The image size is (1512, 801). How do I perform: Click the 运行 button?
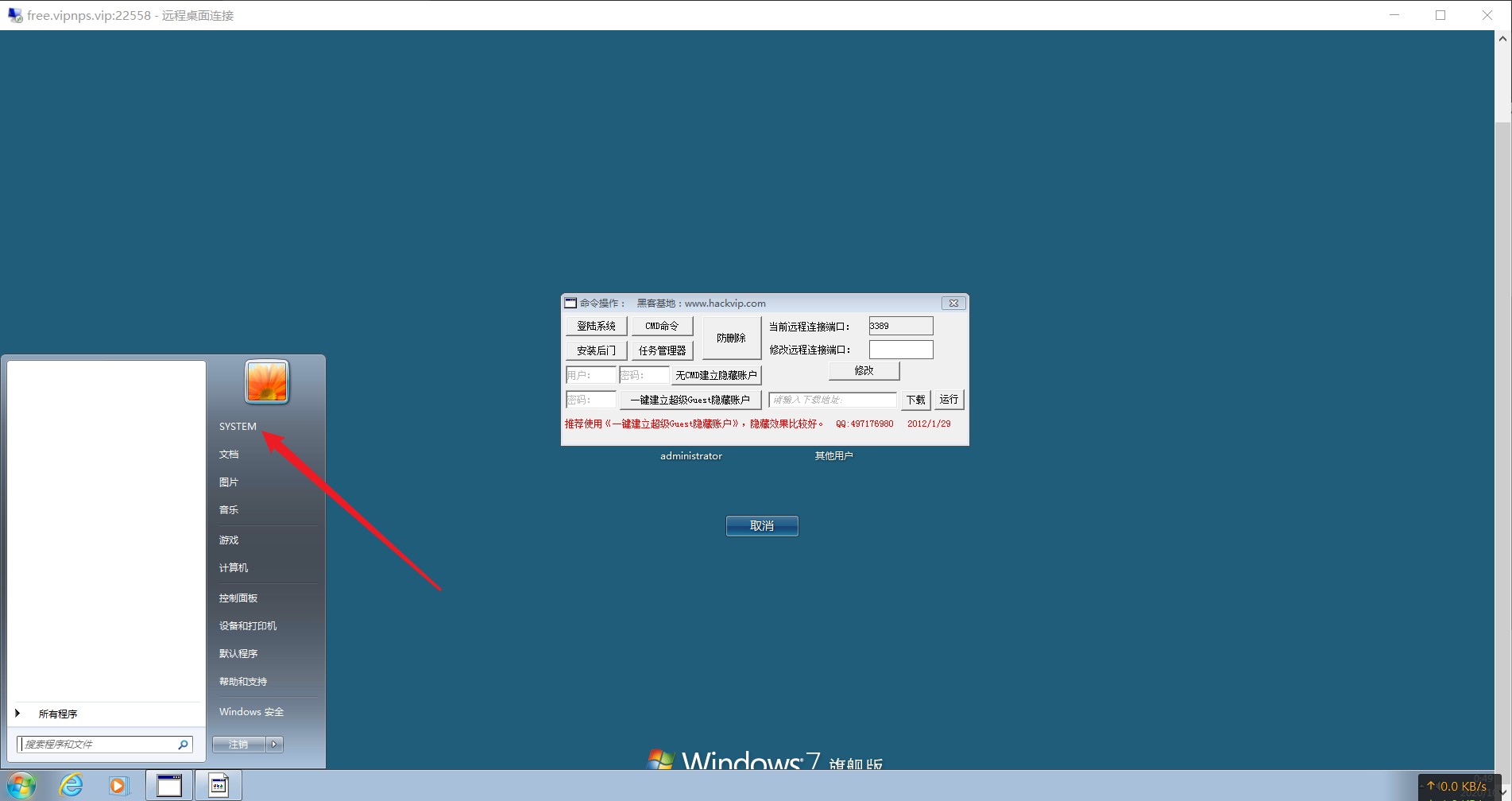[x=949, y=400]
